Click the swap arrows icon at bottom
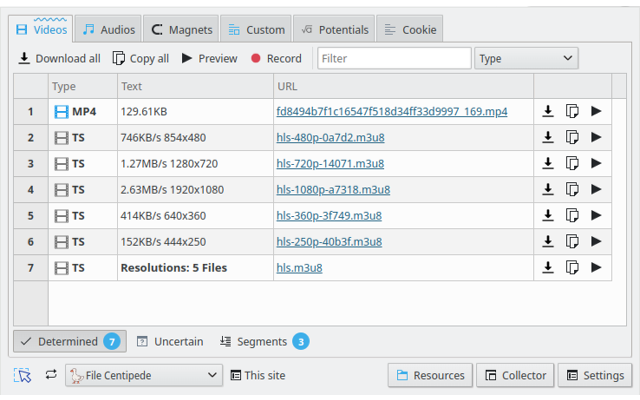This screenshot has height=400, width=640. [51, 375]
